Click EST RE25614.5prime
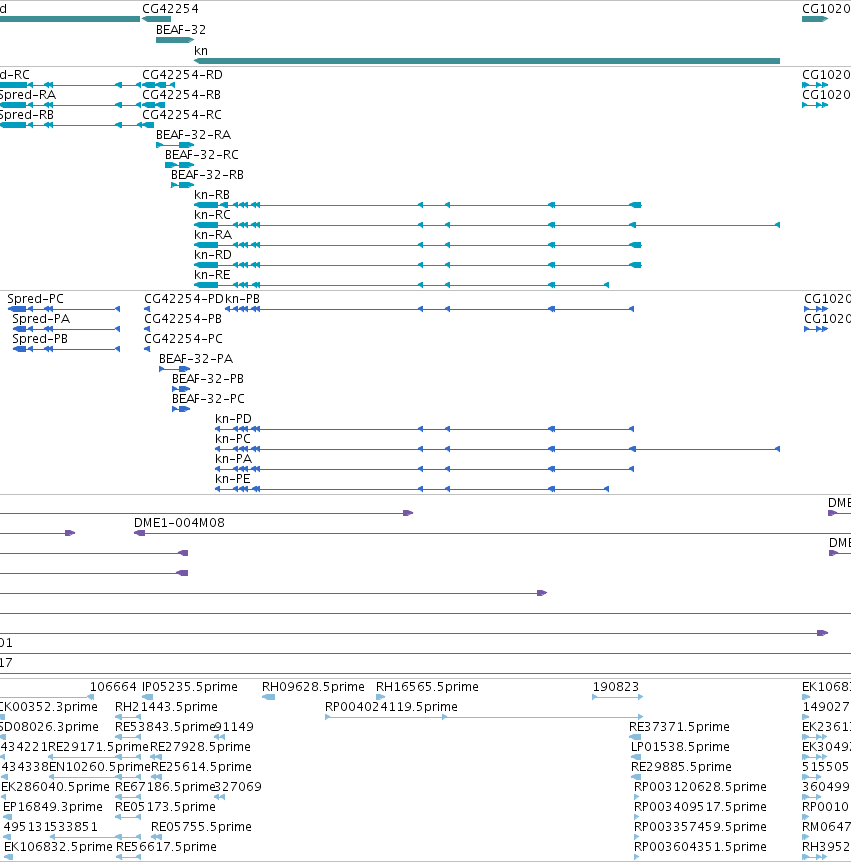 [201, 767]
